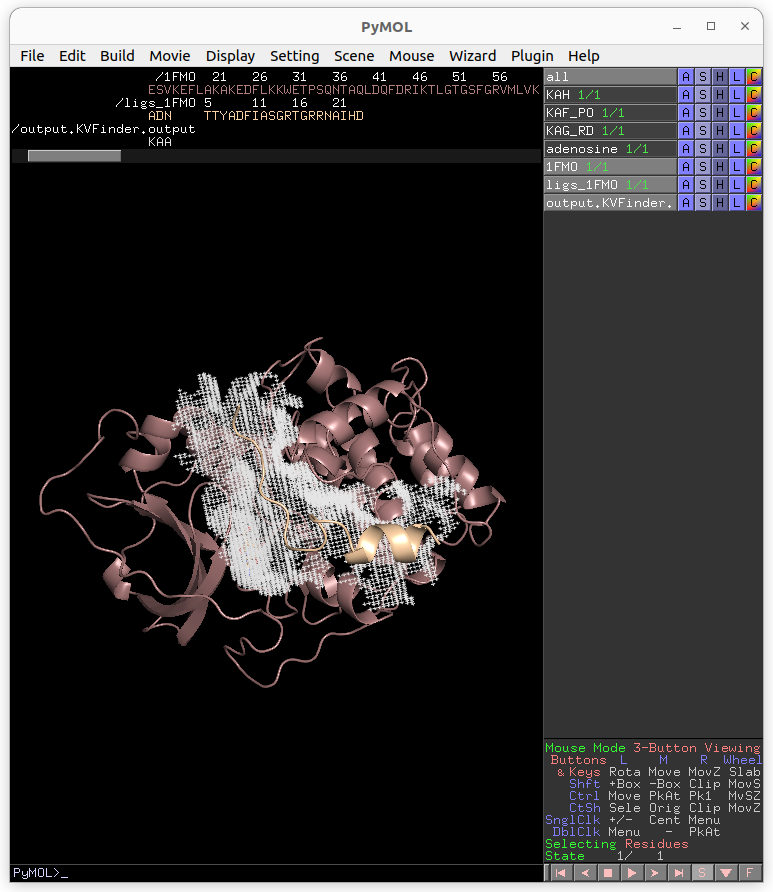Open the Hide (H) menu for 1FMO
Screen dimensions: 773x892
[x=720, y=167]
